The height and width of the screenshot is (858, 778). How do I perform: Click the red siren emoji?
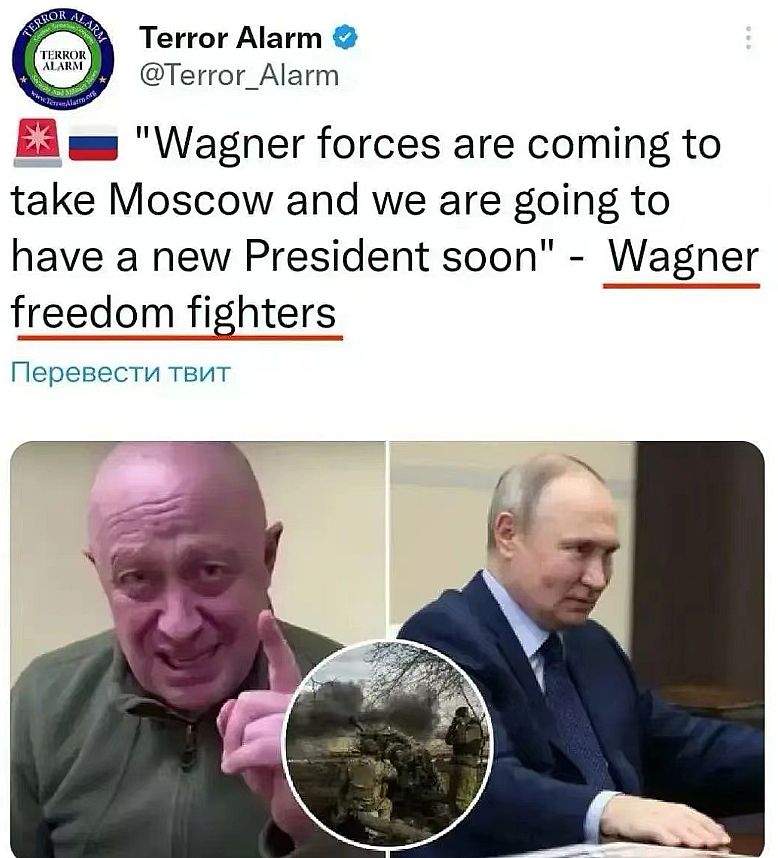click(x=38, y=143)
